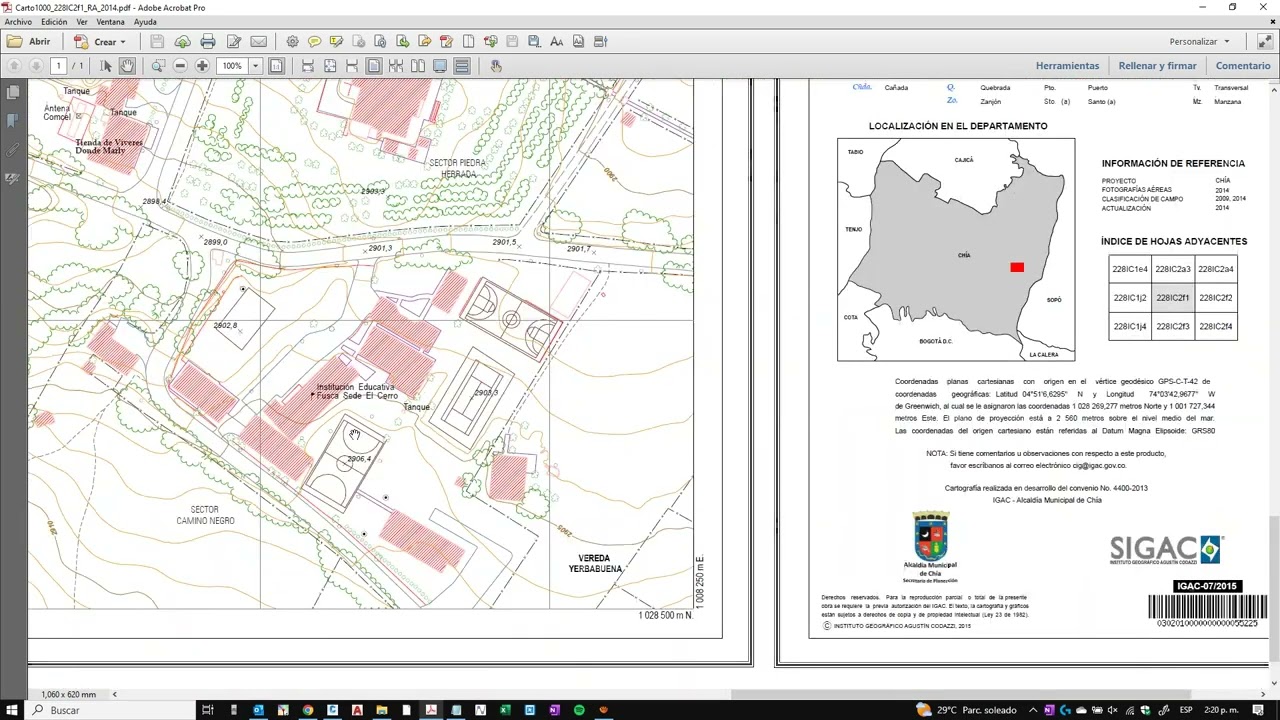Select the marquee zoom tool
The image size is (1280, 720).
pyautogui.click(x=158, y=66)
